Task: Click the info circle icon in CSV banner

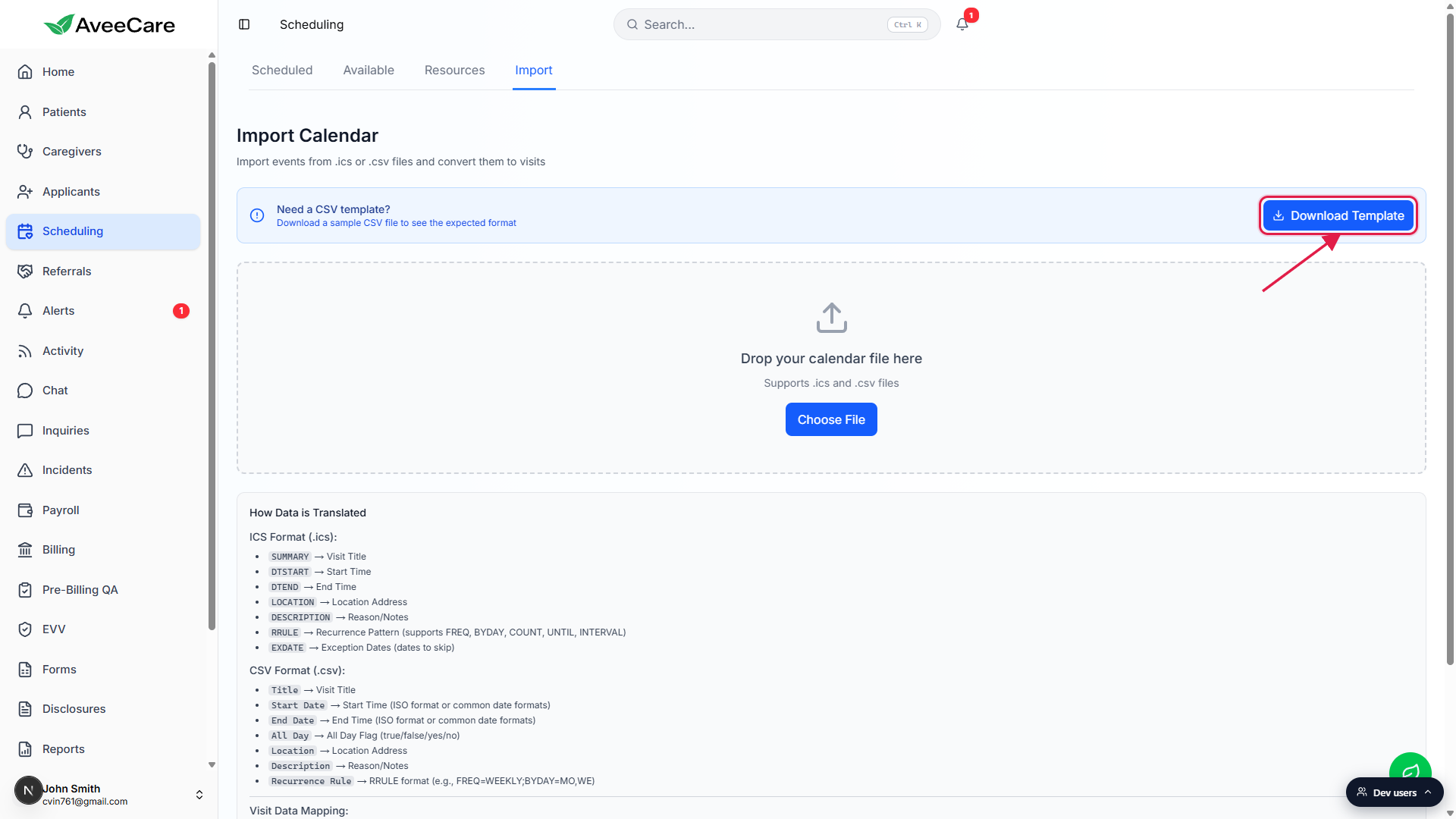Action: (257, 215)
